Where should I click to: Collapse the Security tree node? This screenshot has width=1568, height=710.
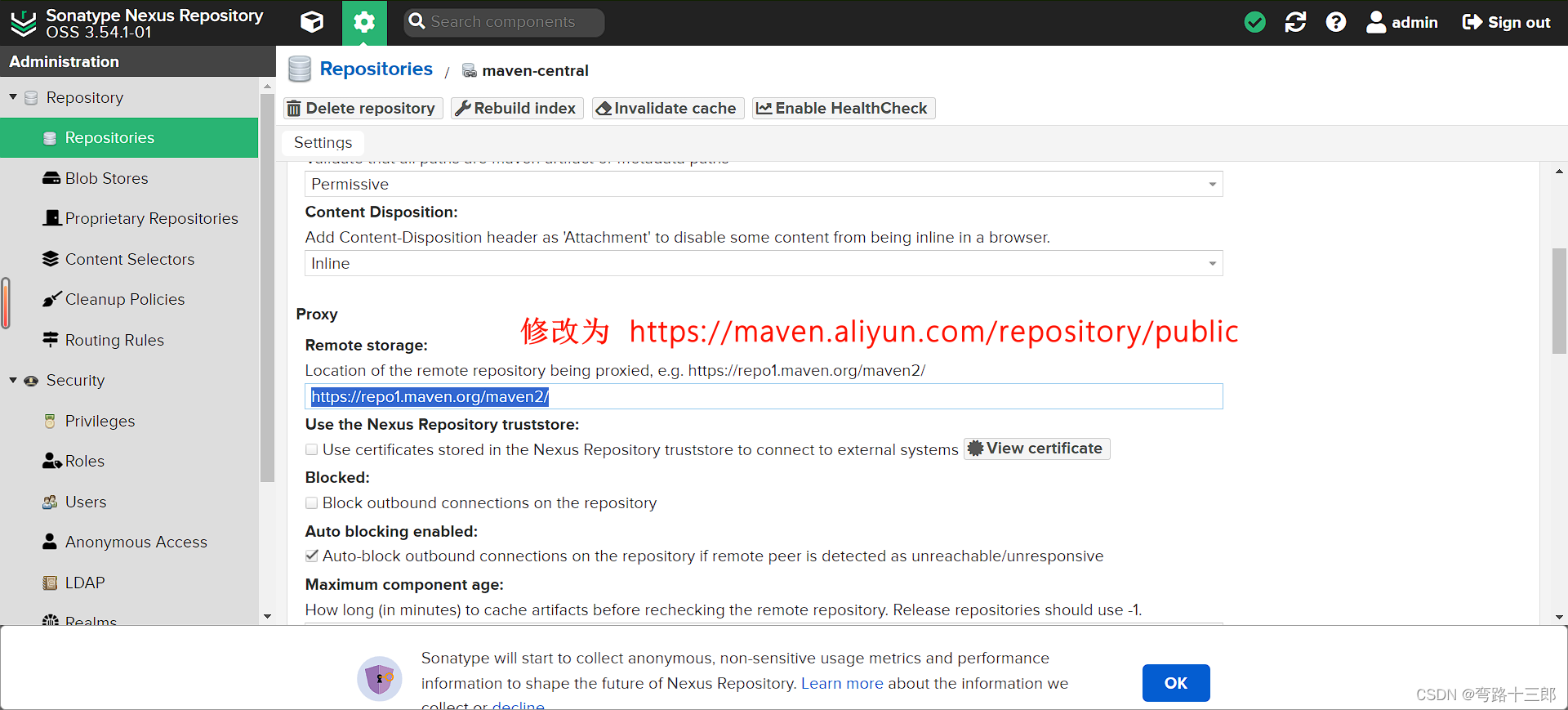(13, 381)
